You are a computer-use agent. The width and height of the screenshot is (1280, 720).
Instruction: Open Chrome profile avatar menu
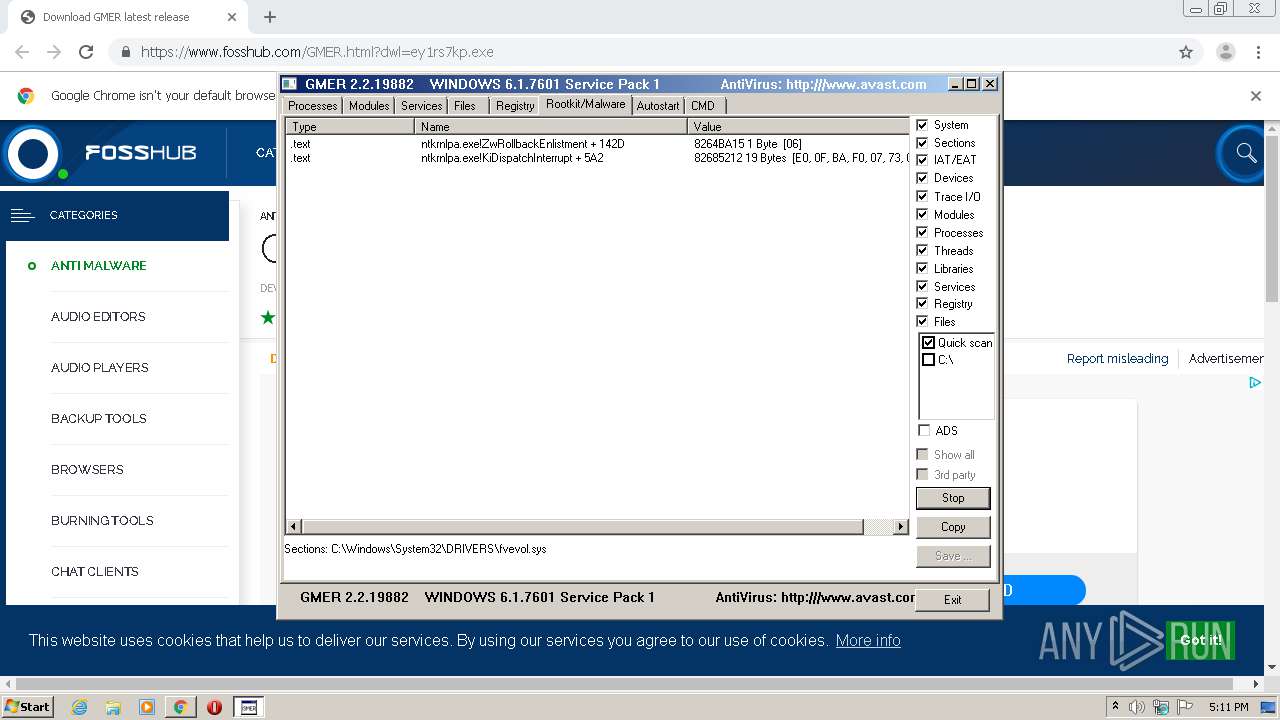point(1226,52)
